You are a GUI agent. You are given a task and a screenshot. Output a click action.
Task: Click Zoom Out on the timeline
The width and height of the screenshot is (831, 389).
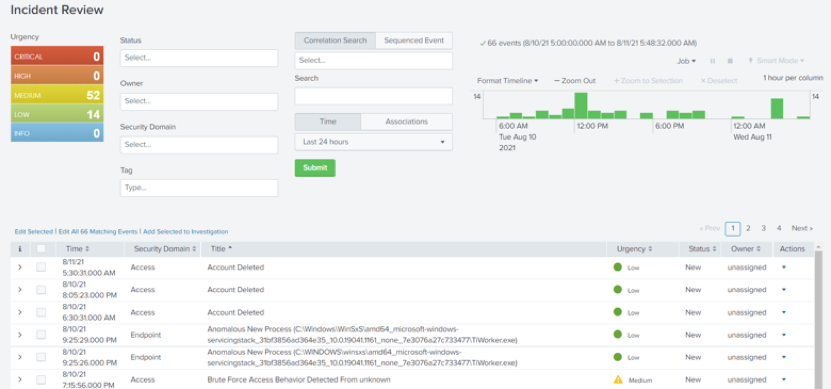point(574,81)
